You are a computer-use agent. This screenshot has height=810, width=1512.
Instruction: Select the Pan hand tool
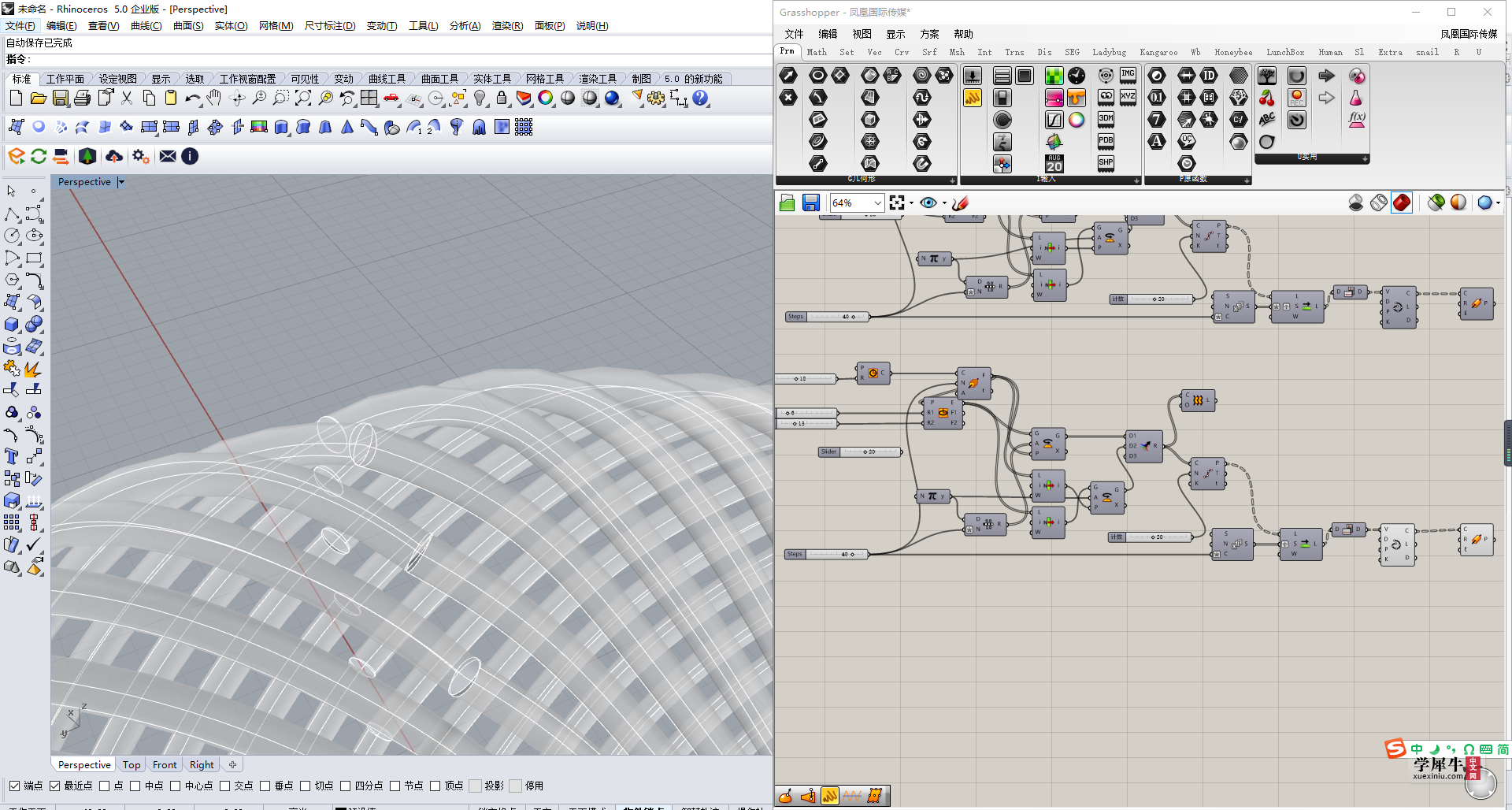(x=215, y=98)
